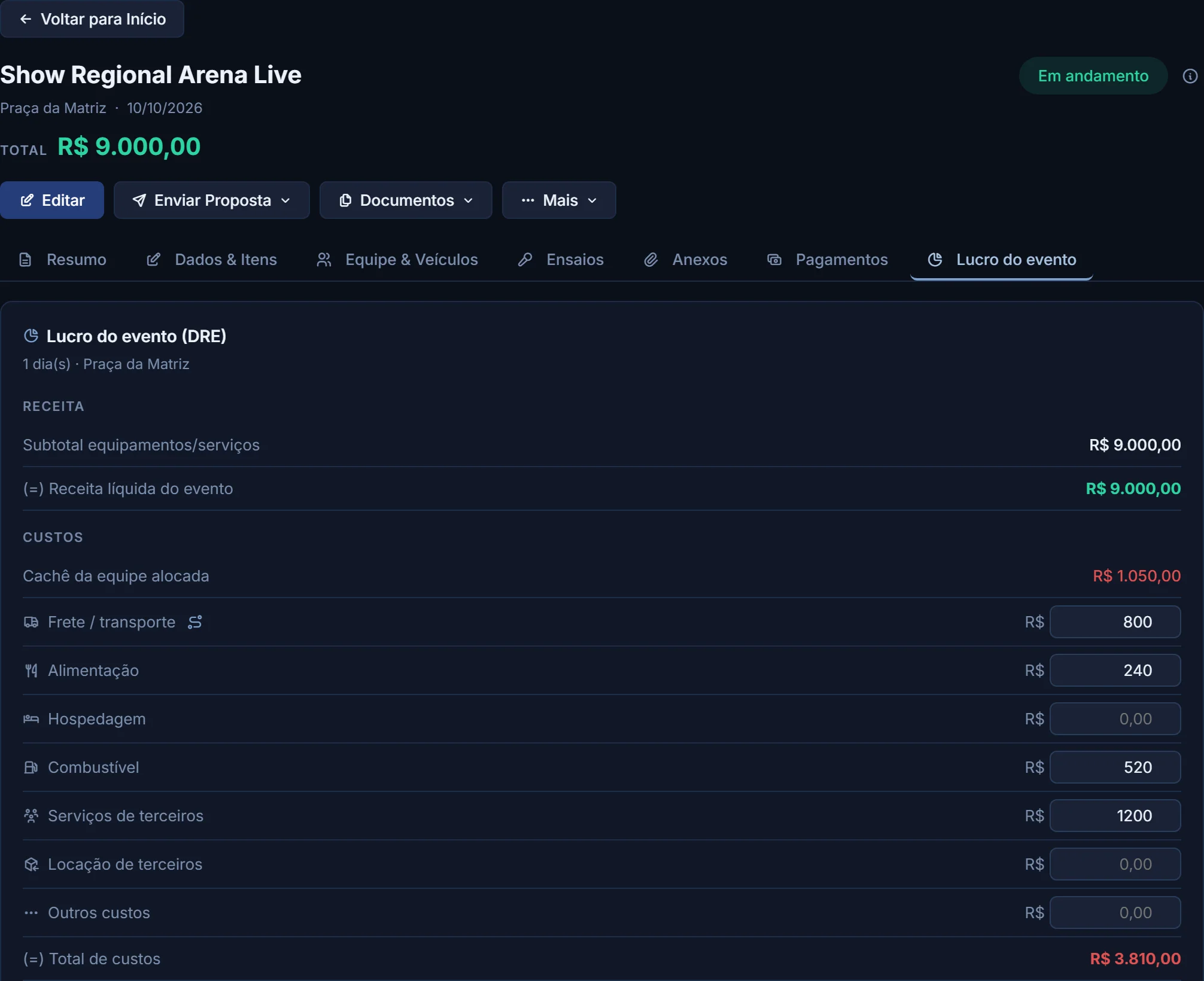Click the Editar button
The width and height of the screenshot is (1204, 981).
pos(52,200)
